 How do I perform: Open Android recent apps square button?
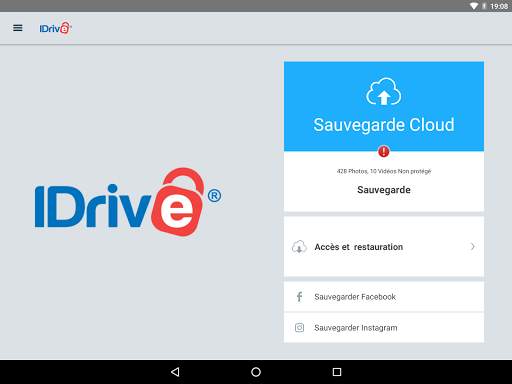tap(337, 372)
